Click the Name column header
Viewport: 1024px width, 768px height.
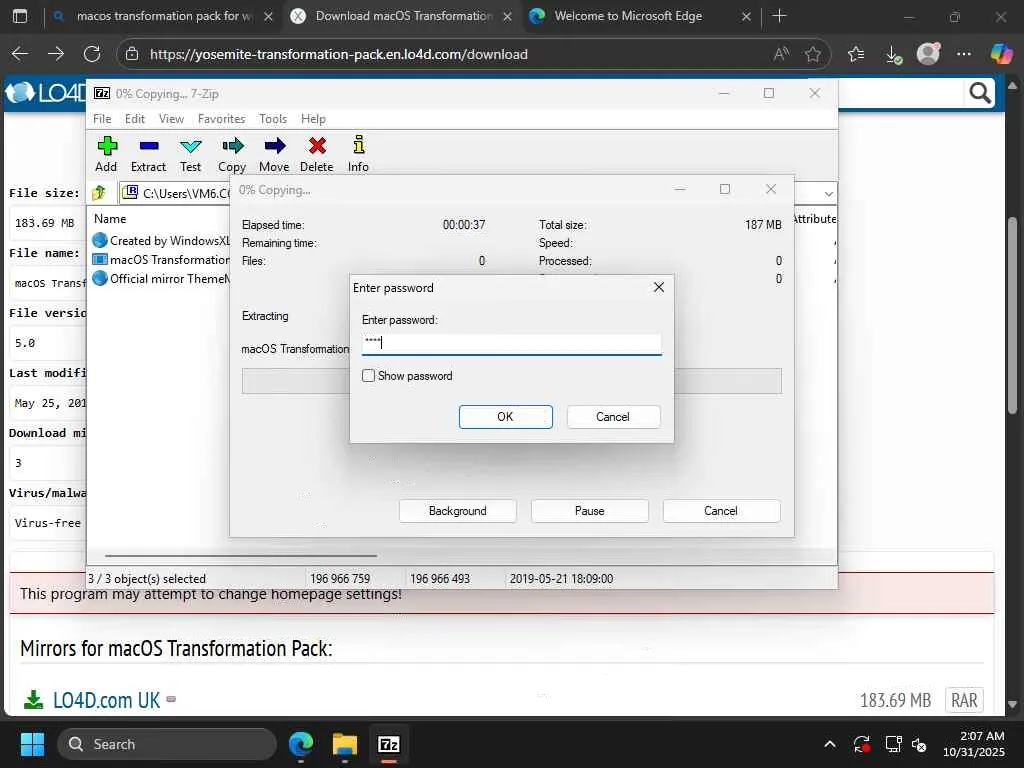click(110, 219)
